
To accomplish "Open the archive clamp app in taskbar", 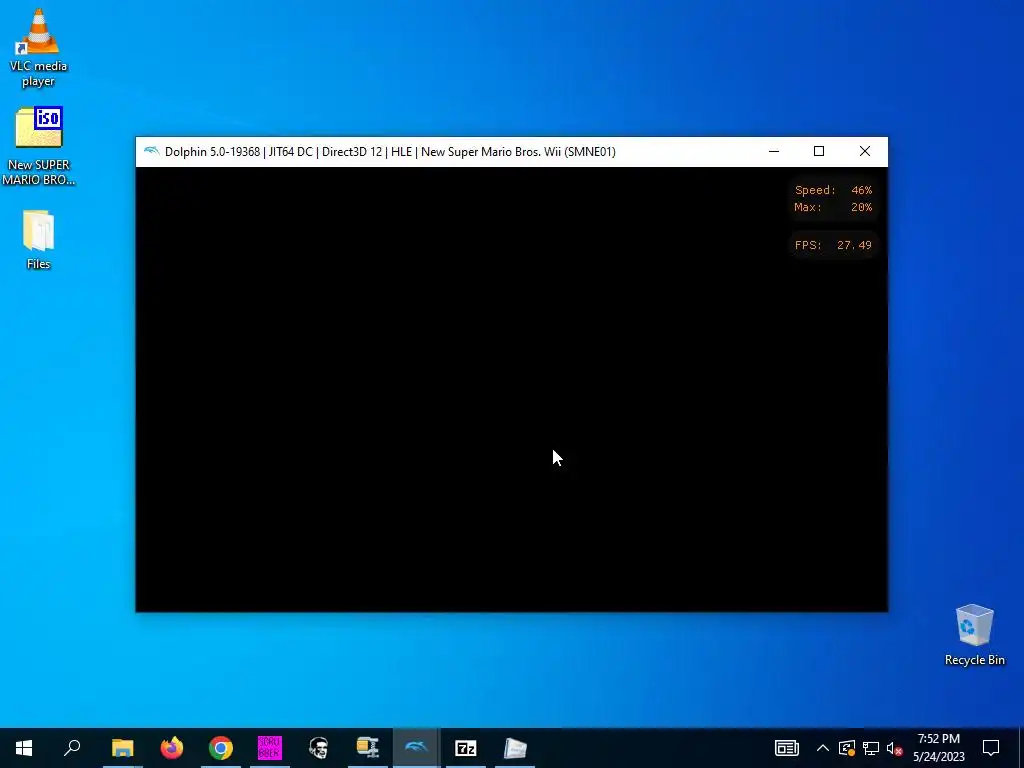I will (x=368, y=748).
